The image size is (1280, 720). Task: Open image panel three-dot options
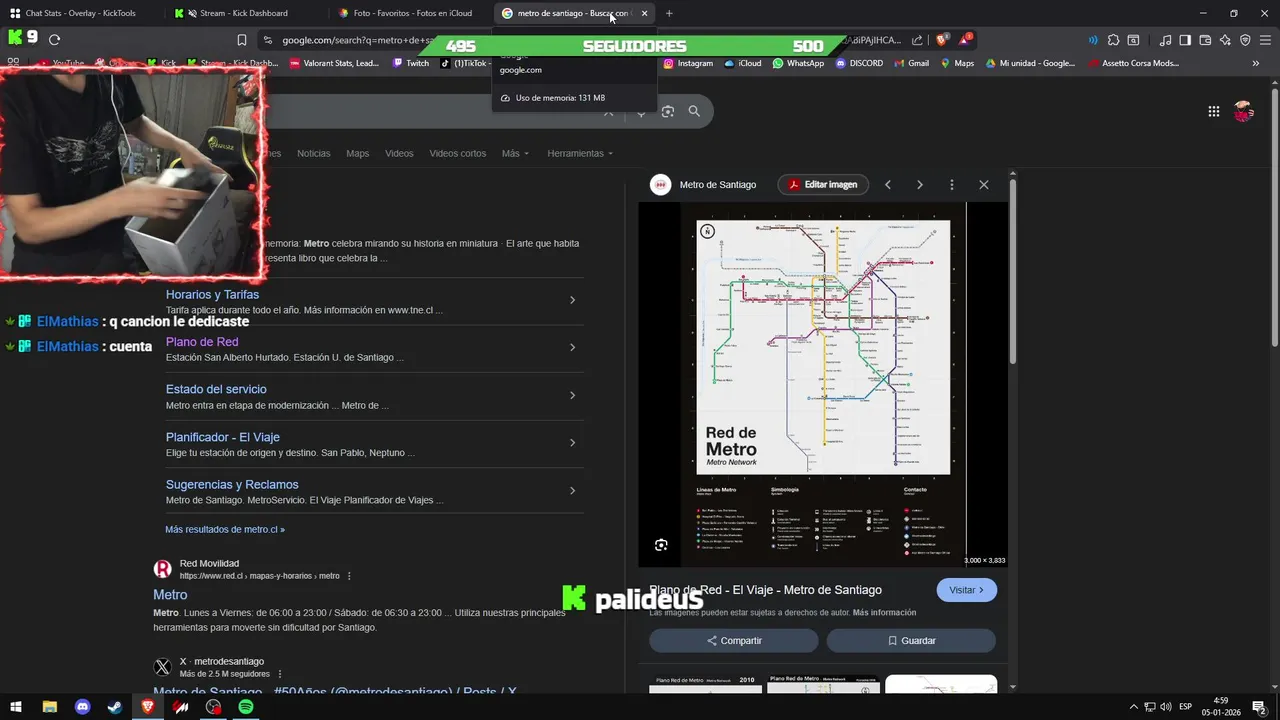(951, 185)
